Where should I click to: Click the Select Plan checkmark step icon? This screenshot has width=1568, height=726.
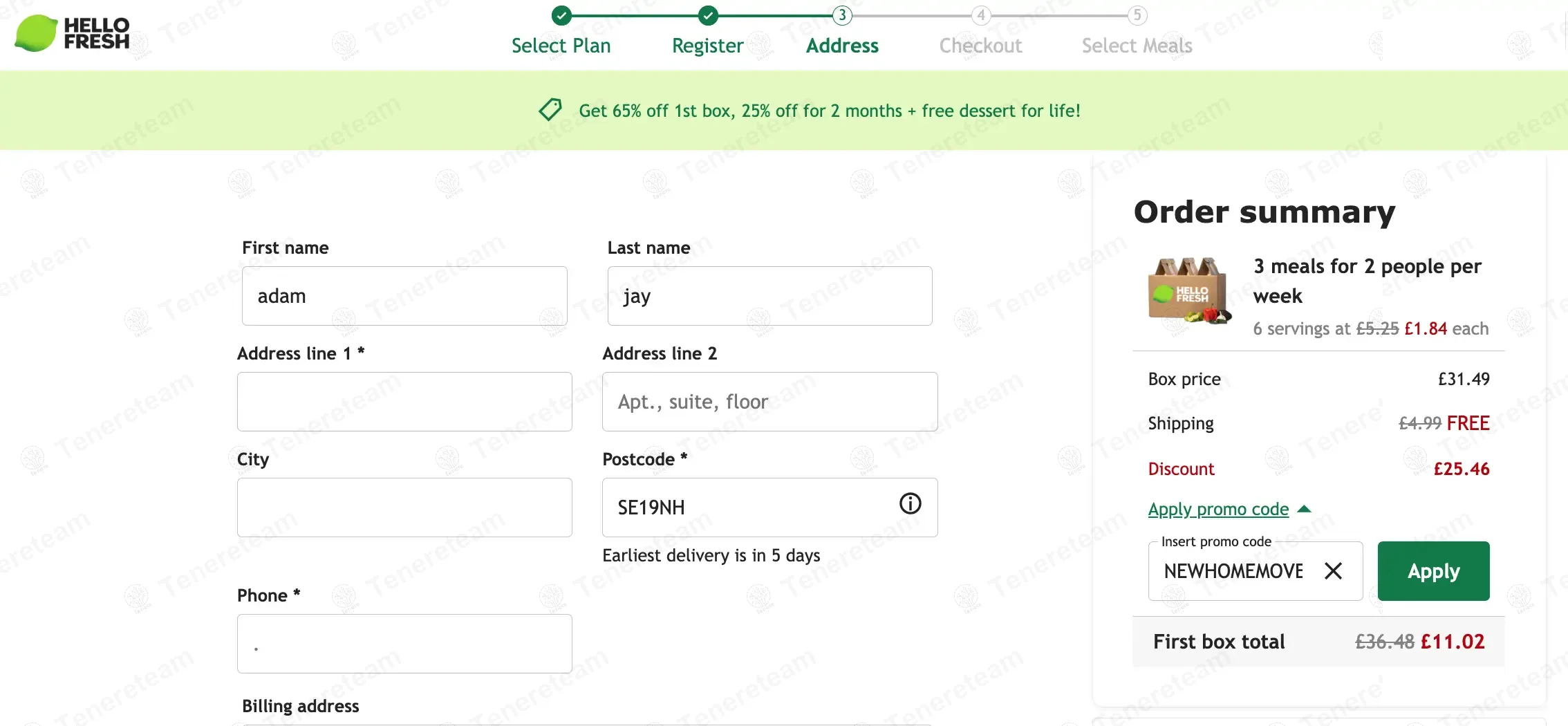click(x=561, y=15)
